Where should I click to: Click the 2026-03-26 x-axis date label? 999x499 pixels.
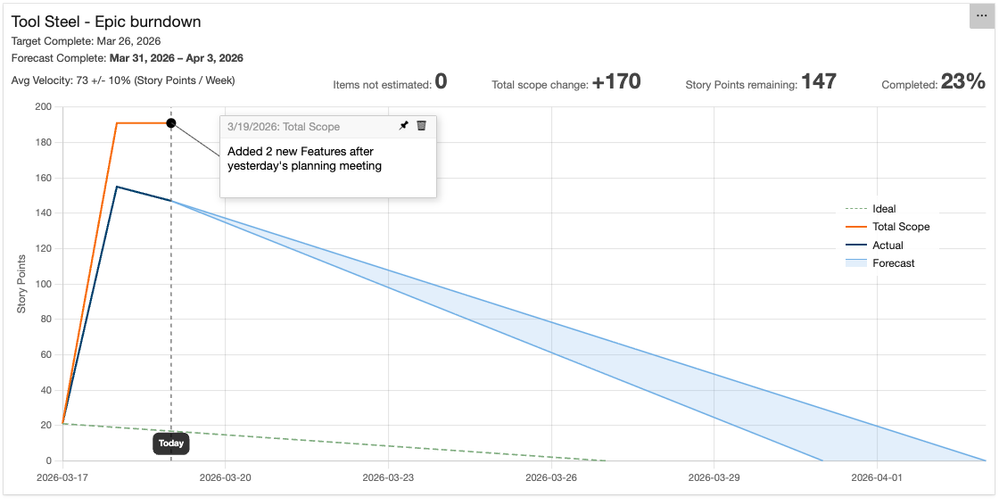click(553, 478)
